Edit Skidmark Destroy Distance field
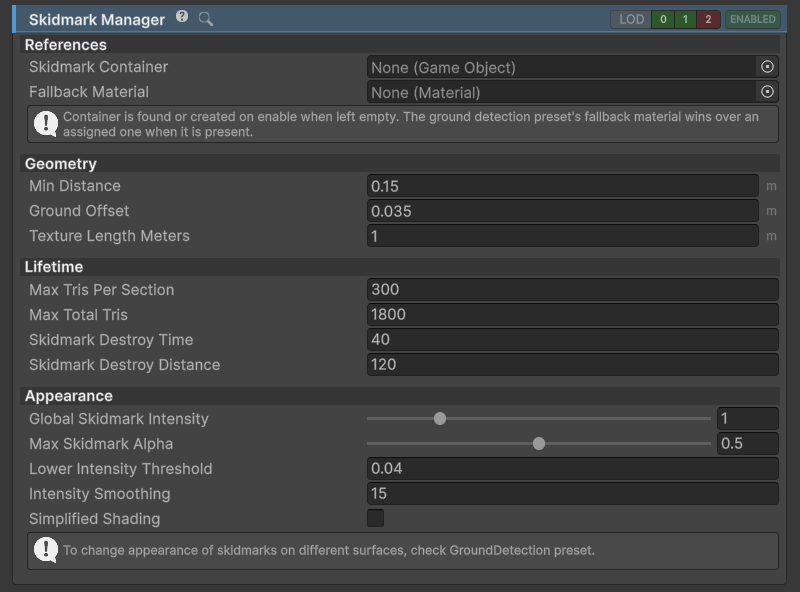800x592 pixels. (573, 364)
